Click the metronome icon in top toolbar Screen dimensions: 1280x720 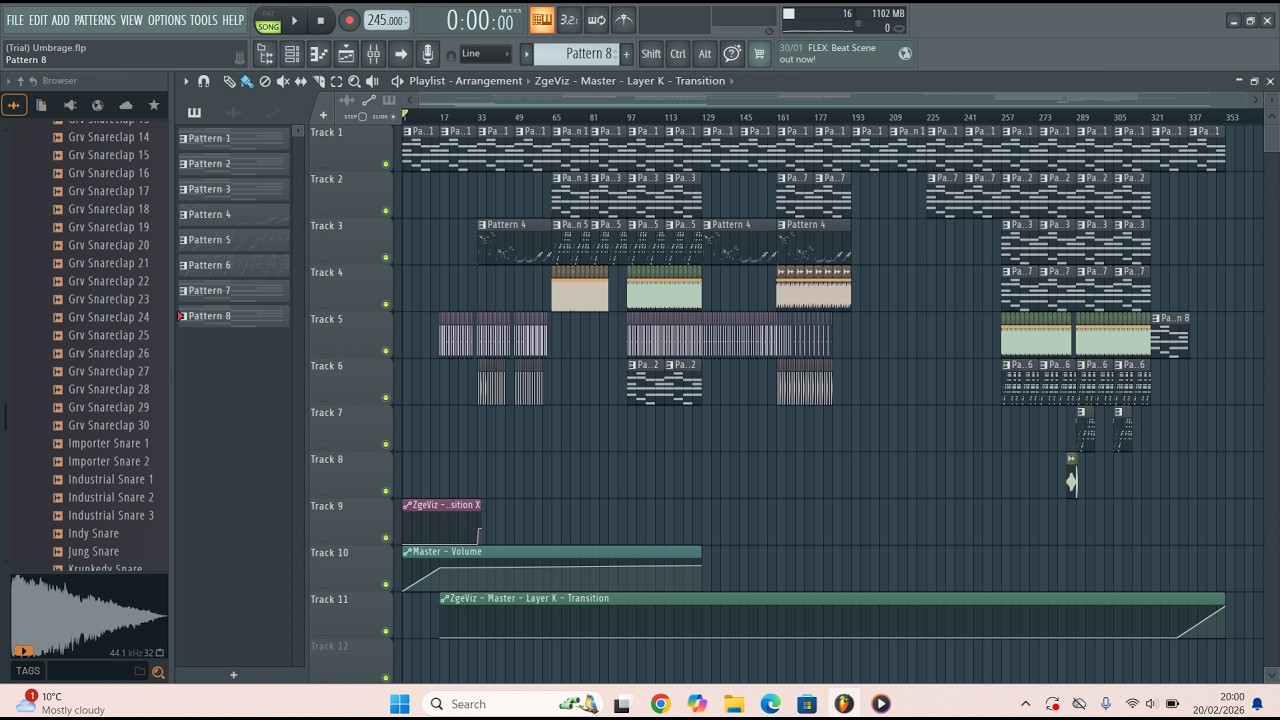click(623, 19)
